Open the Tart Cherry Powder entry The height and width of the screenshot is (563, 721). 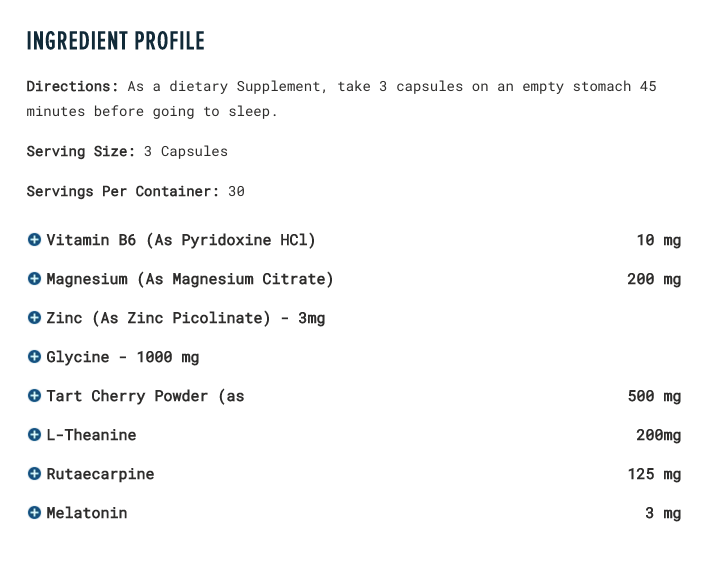tap(145, 396)
